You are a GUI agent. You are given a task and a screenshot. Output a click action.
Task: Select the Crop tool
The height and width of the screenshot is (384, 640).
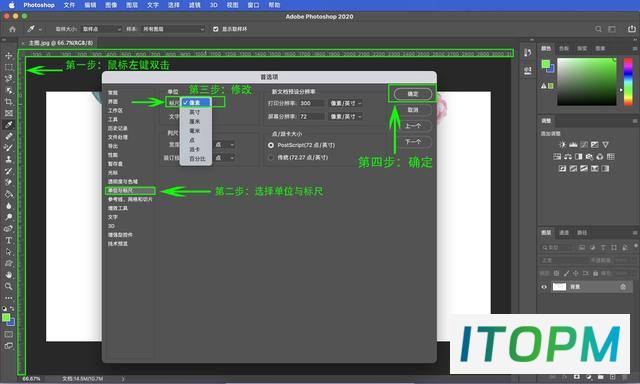9,102
